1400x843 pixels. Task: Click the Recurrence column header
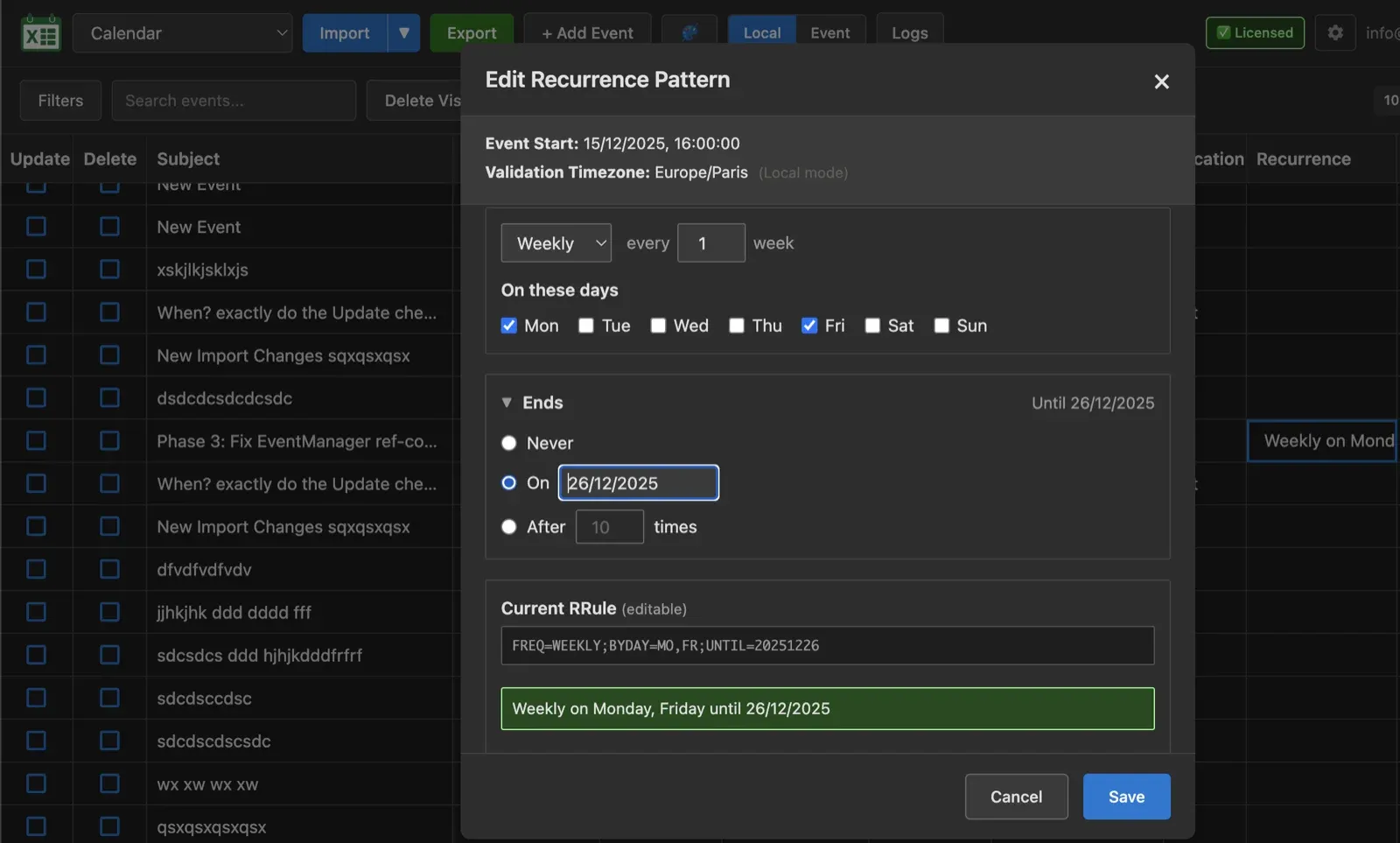tap(1304, 159)
